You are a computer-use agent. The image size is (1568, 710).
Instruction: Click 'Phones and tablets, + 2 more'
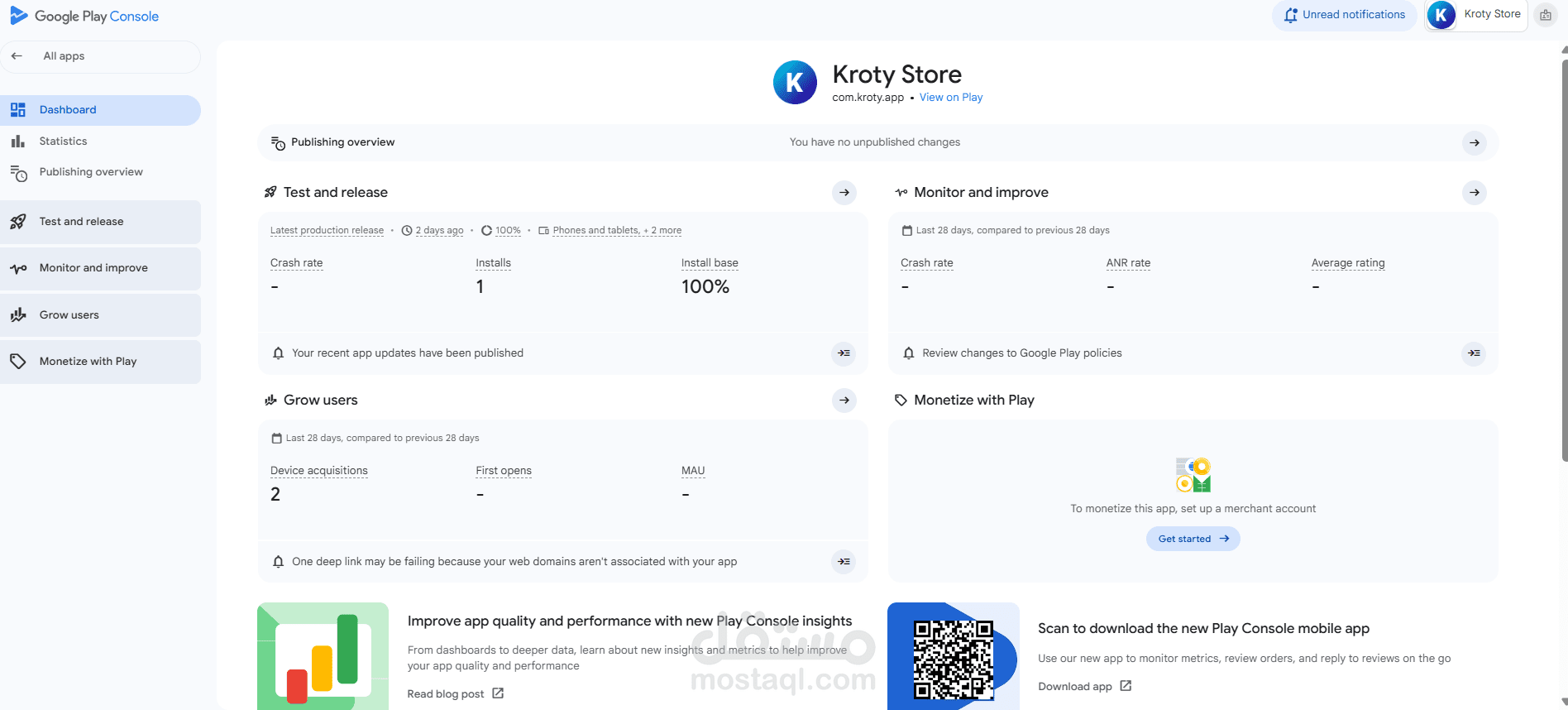coord(617,231)
